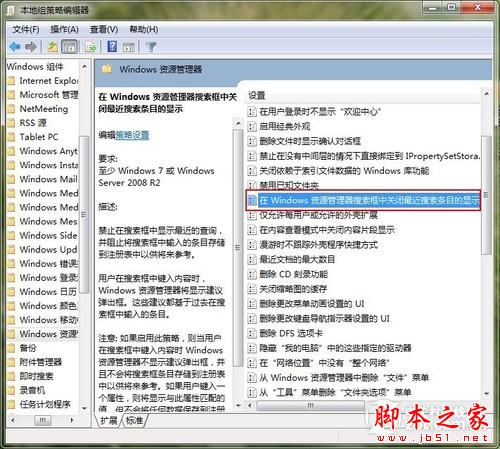Click the Forward arrow toolbar icon
The image size is (500, 449).
[31, 47]
